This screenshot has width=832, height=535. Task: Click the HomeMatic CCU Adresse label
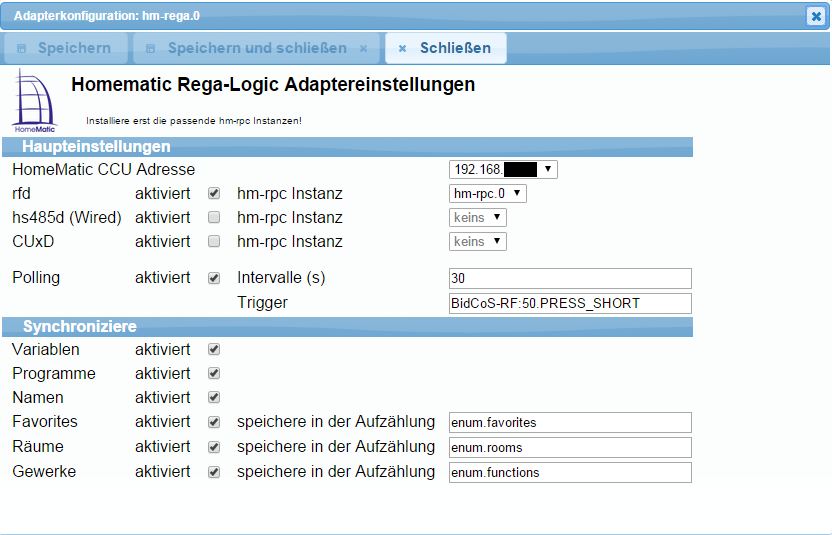tap(103, 169)
